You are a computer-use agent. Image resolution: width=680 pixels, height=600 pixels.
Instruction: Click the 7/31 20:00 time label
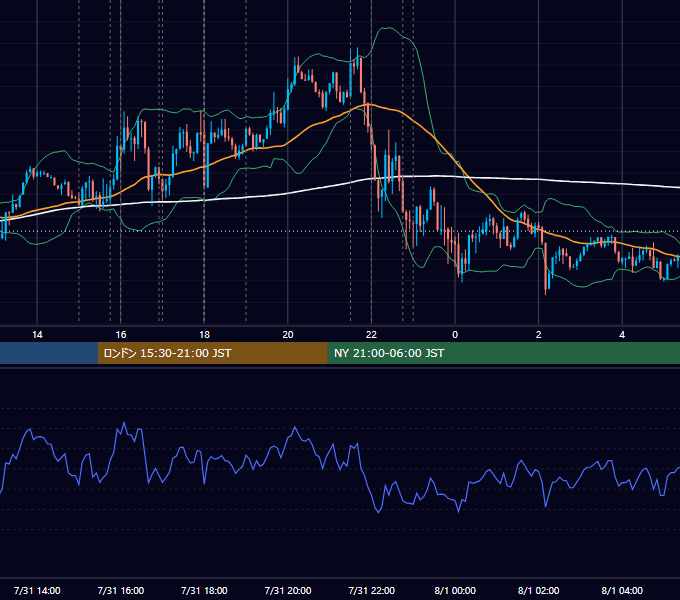point(288,590)
